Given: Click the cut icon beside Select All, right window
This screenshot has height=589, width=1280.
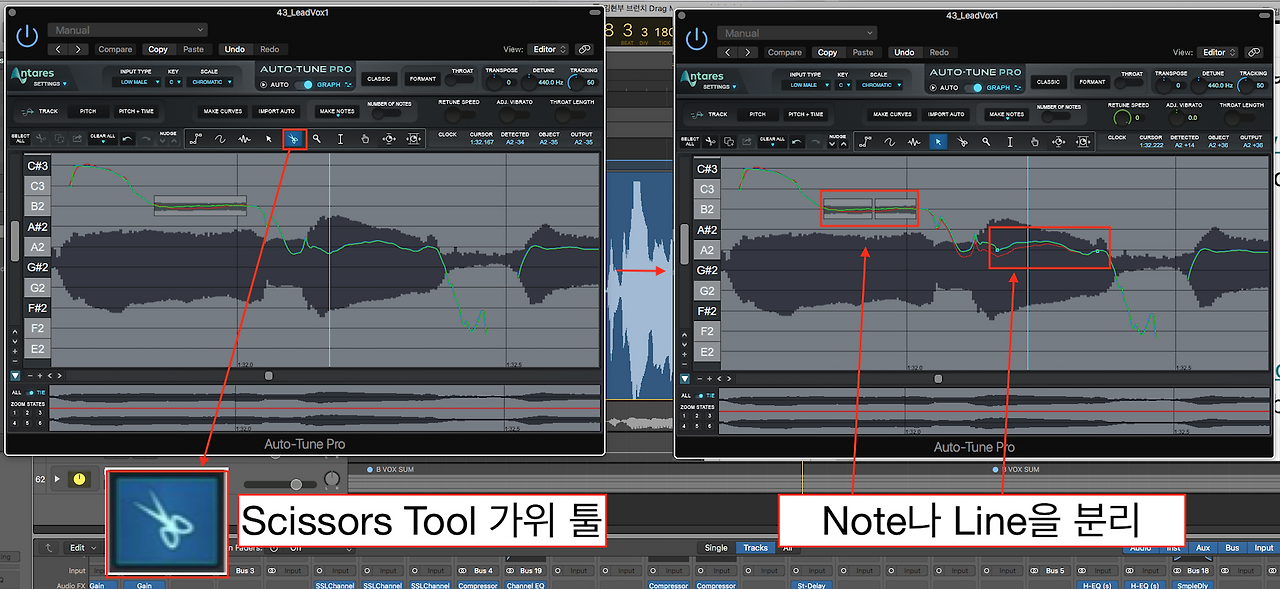Looking at the screenshot, I should 712,142.
